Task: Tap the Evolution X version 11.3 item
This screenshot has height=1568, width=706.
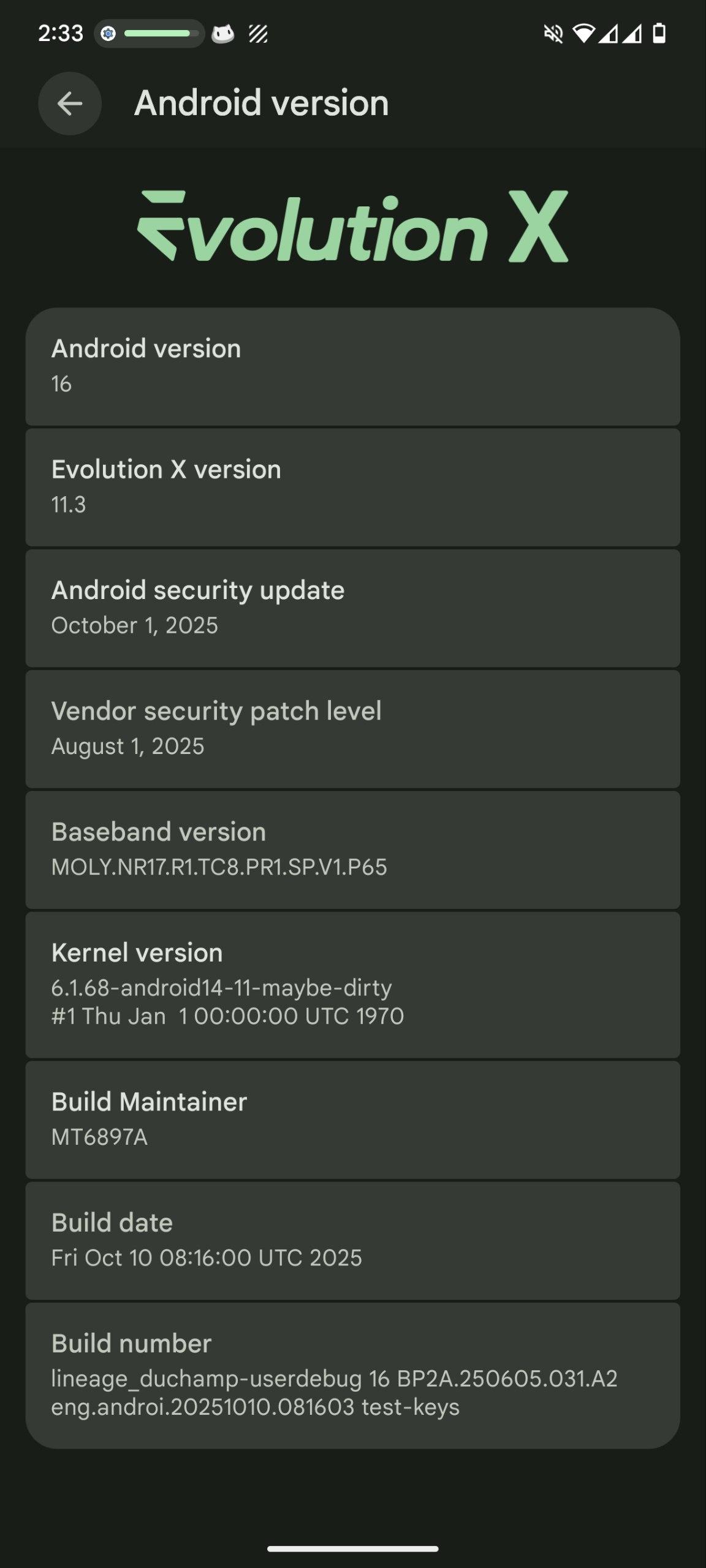Action: click(x=353, y=488)
